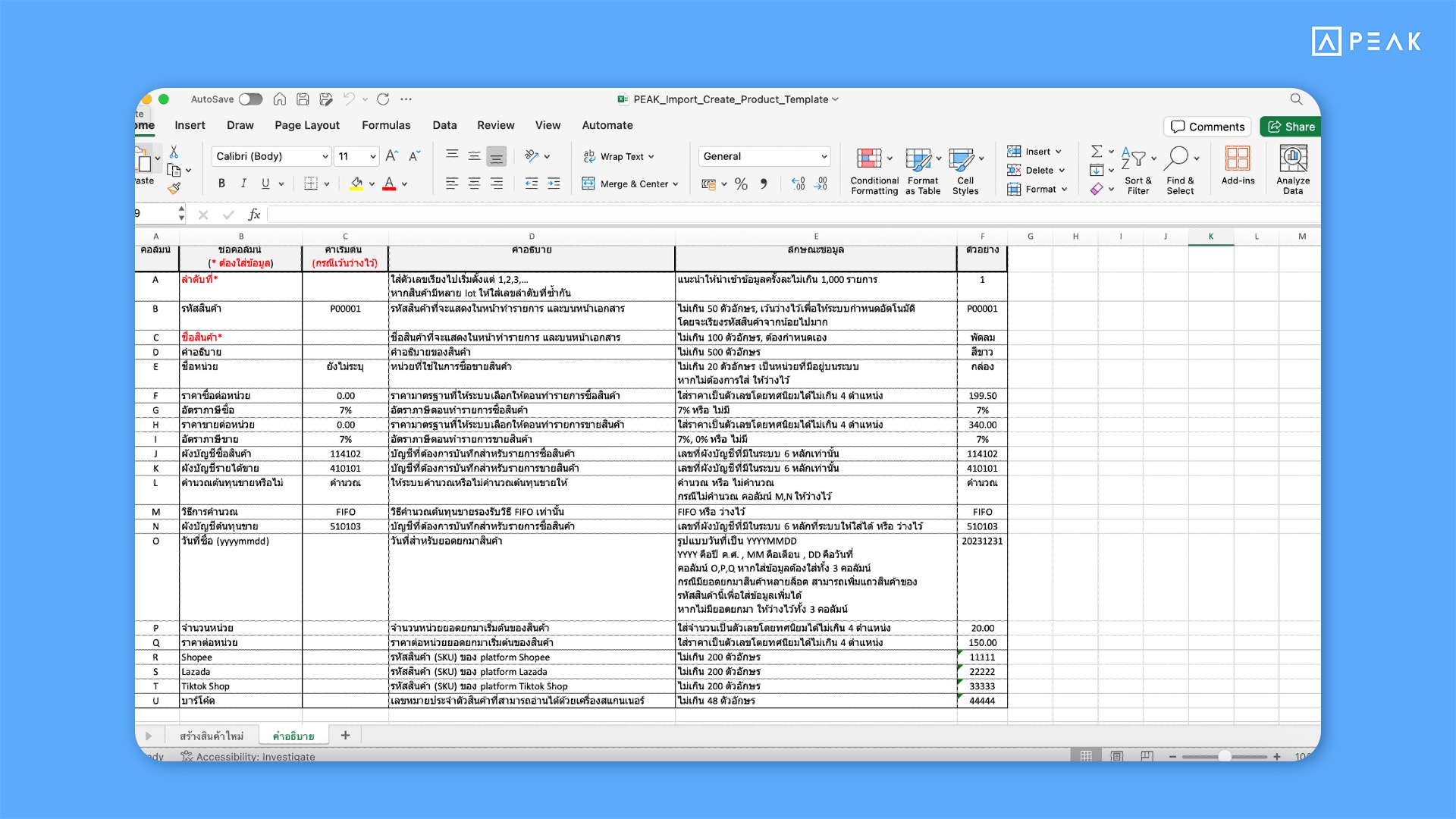This screenshot has height=819, width=1456.
Task: Click the Bold formatting icon
Action: pyautogui.click(x=221, y=184)
